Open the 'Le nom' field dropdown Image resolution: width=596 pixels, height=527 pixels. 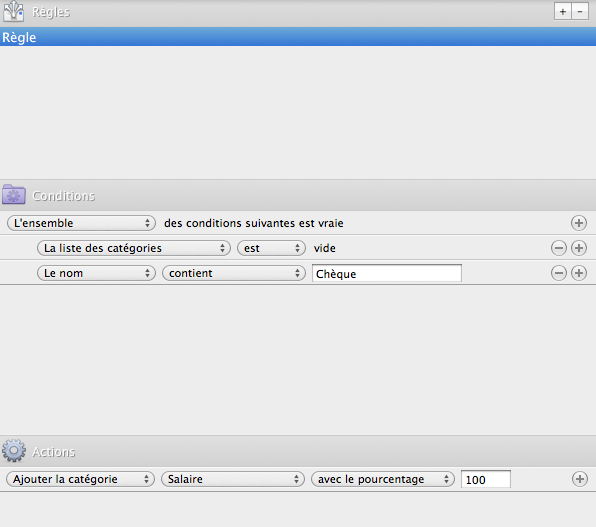96,273
